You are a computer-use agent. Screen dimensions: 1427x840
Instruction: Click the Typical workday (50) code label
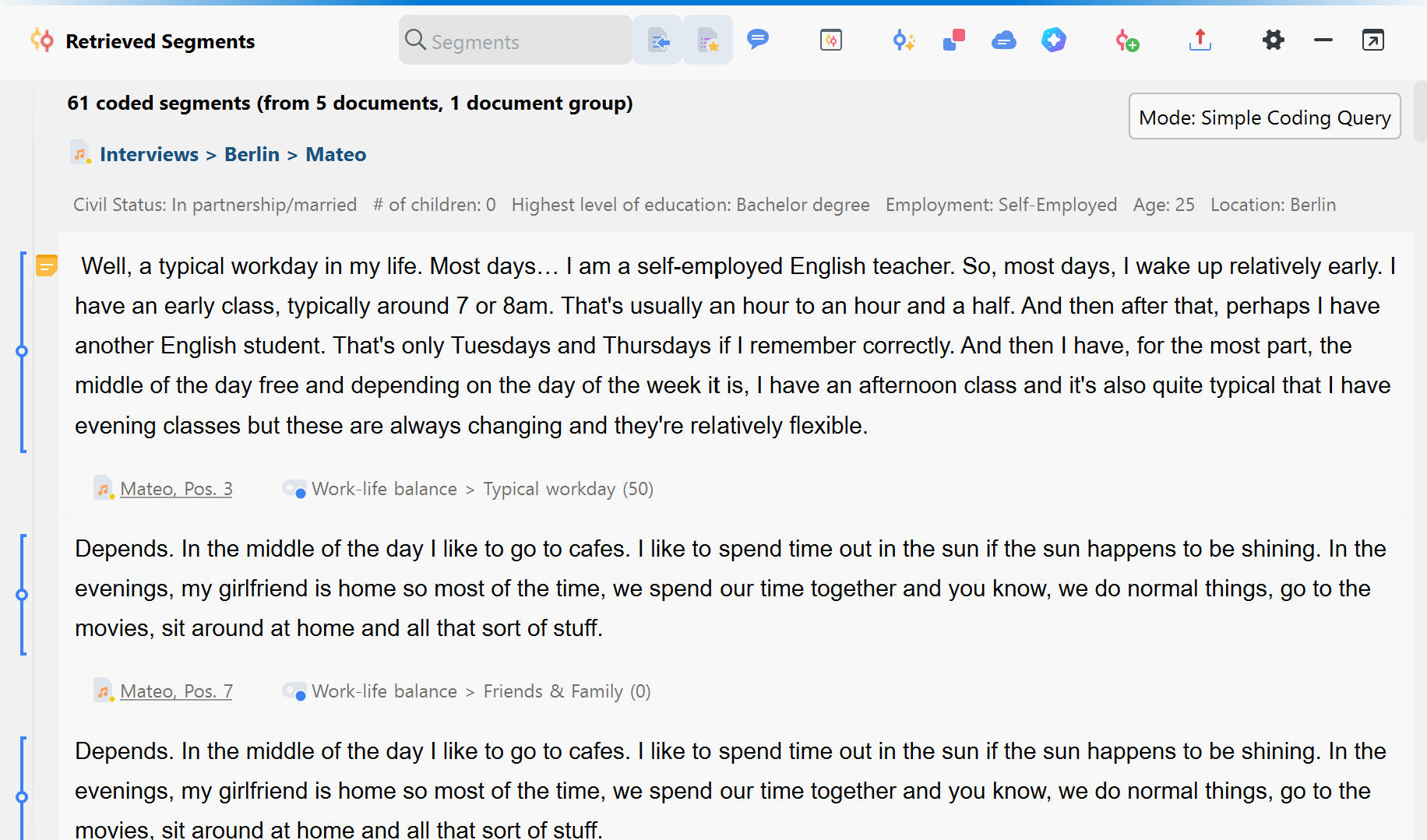coord(568,489)
